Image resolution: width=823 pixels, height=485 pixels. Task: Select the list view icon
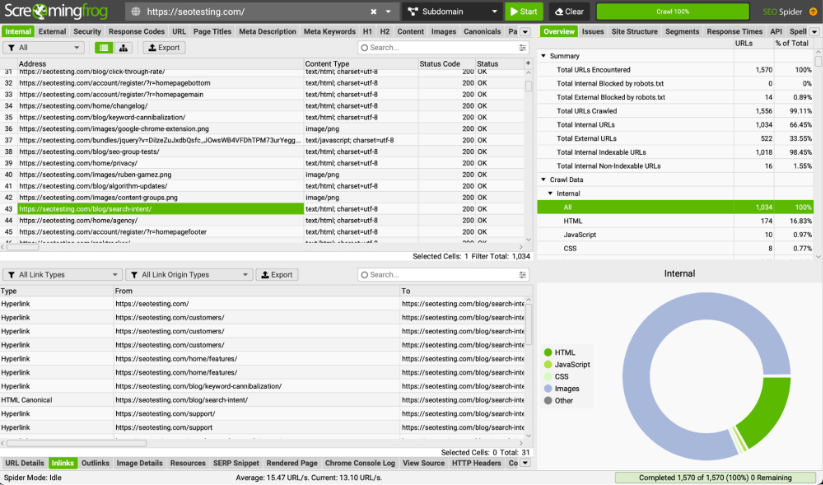click(103, 47)
